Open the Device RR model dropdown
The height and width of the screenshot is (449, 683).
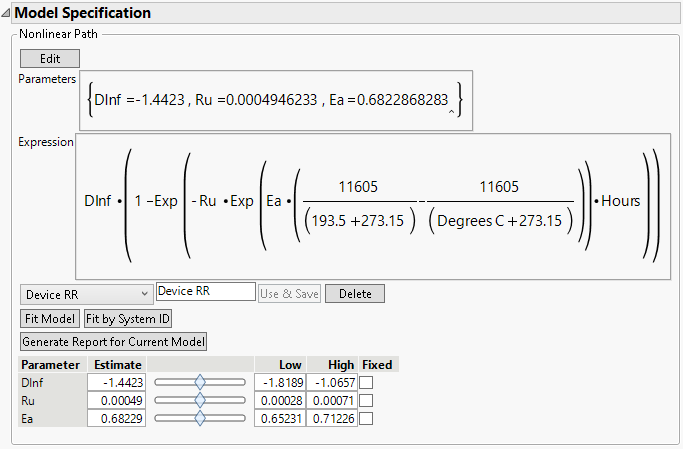click(x=85, y=294)
